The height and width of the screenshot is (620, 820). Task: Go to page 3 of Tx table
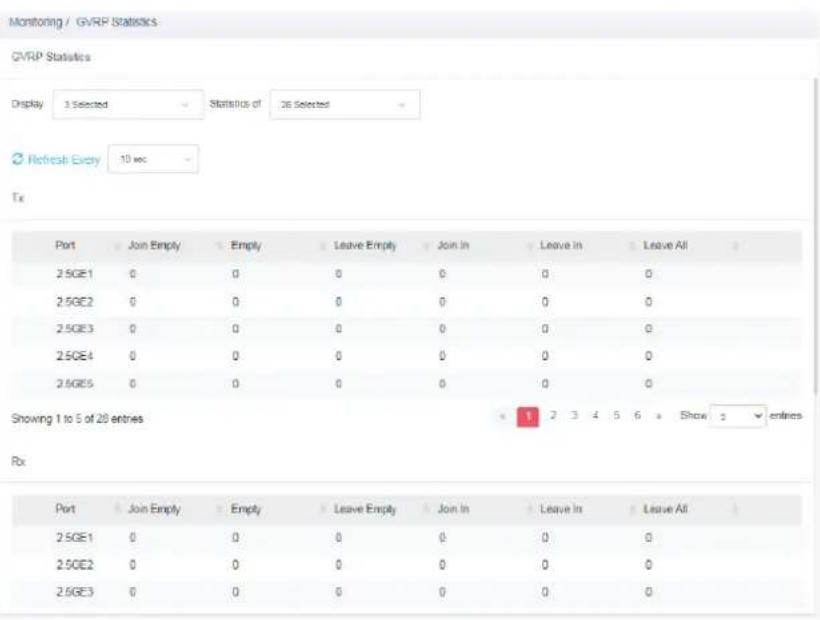[574, 416]
